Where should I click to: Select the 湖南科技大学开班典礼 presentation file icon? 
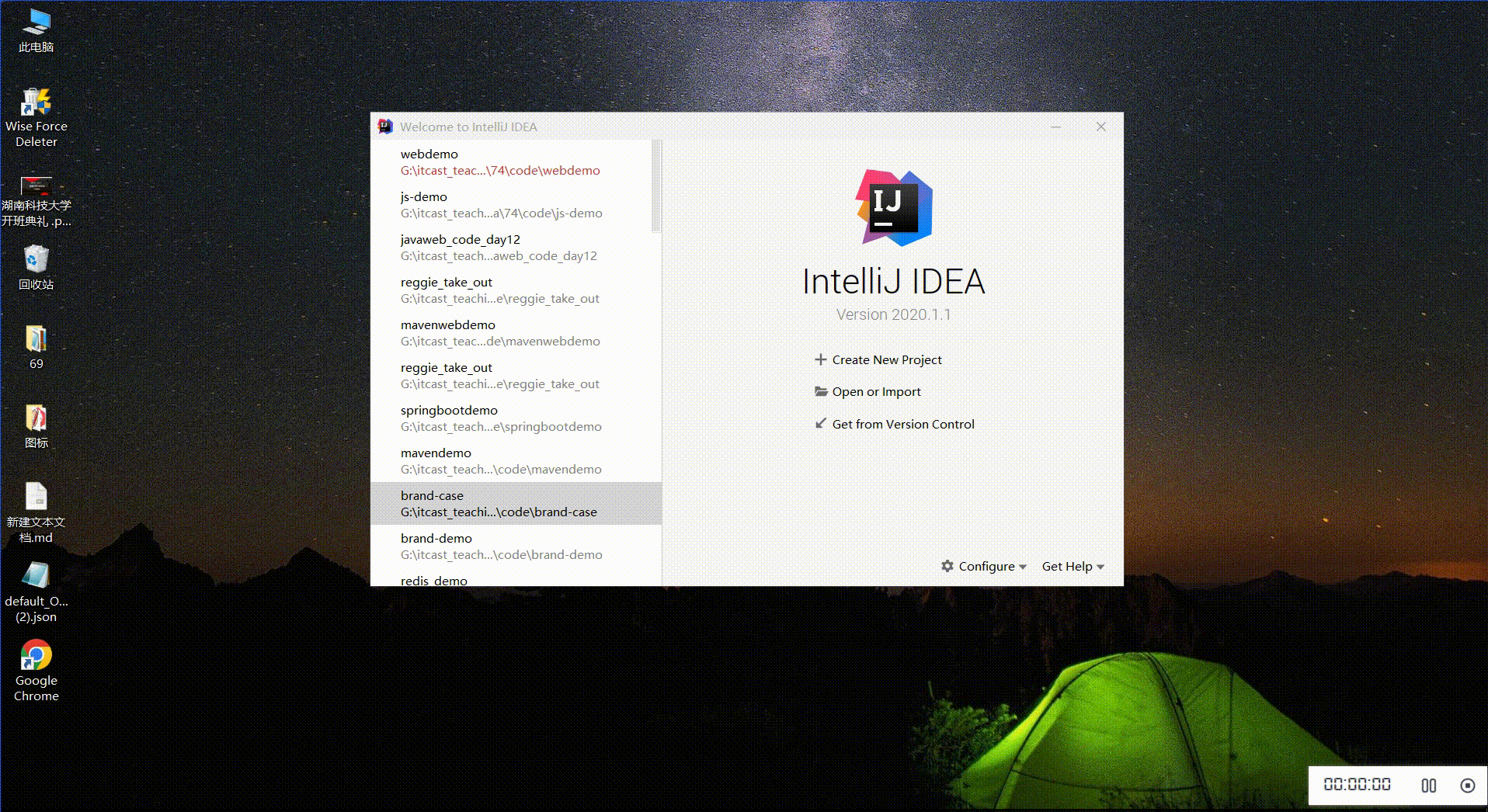pos(36,202)
